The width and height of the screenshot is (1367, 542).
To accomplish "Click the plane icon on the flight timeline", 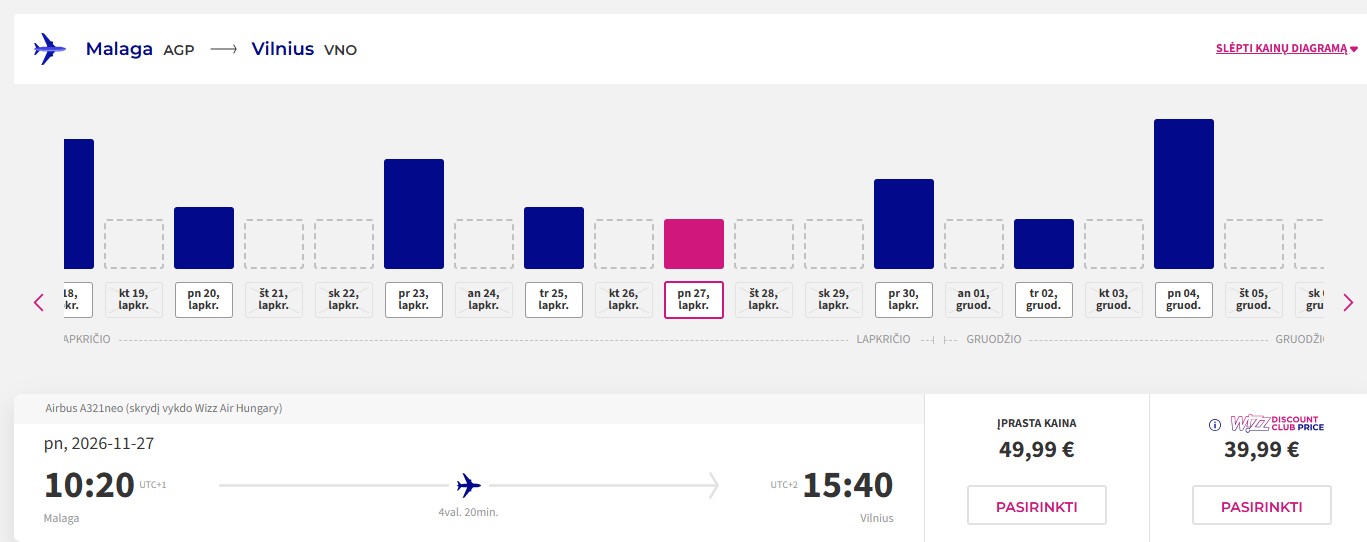I will [x=468, y=486].
